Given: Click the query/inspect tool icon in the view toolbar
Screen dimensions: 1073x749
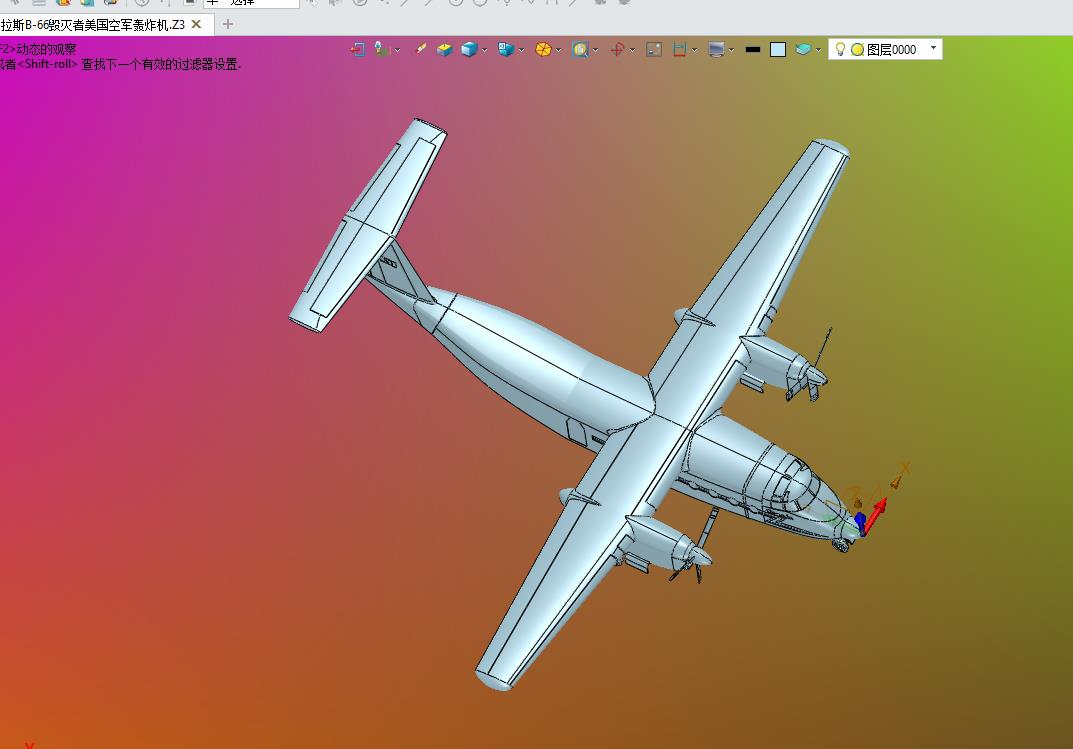Looking at the screenshot, I should pyautogui.click(x=382, y=49).
